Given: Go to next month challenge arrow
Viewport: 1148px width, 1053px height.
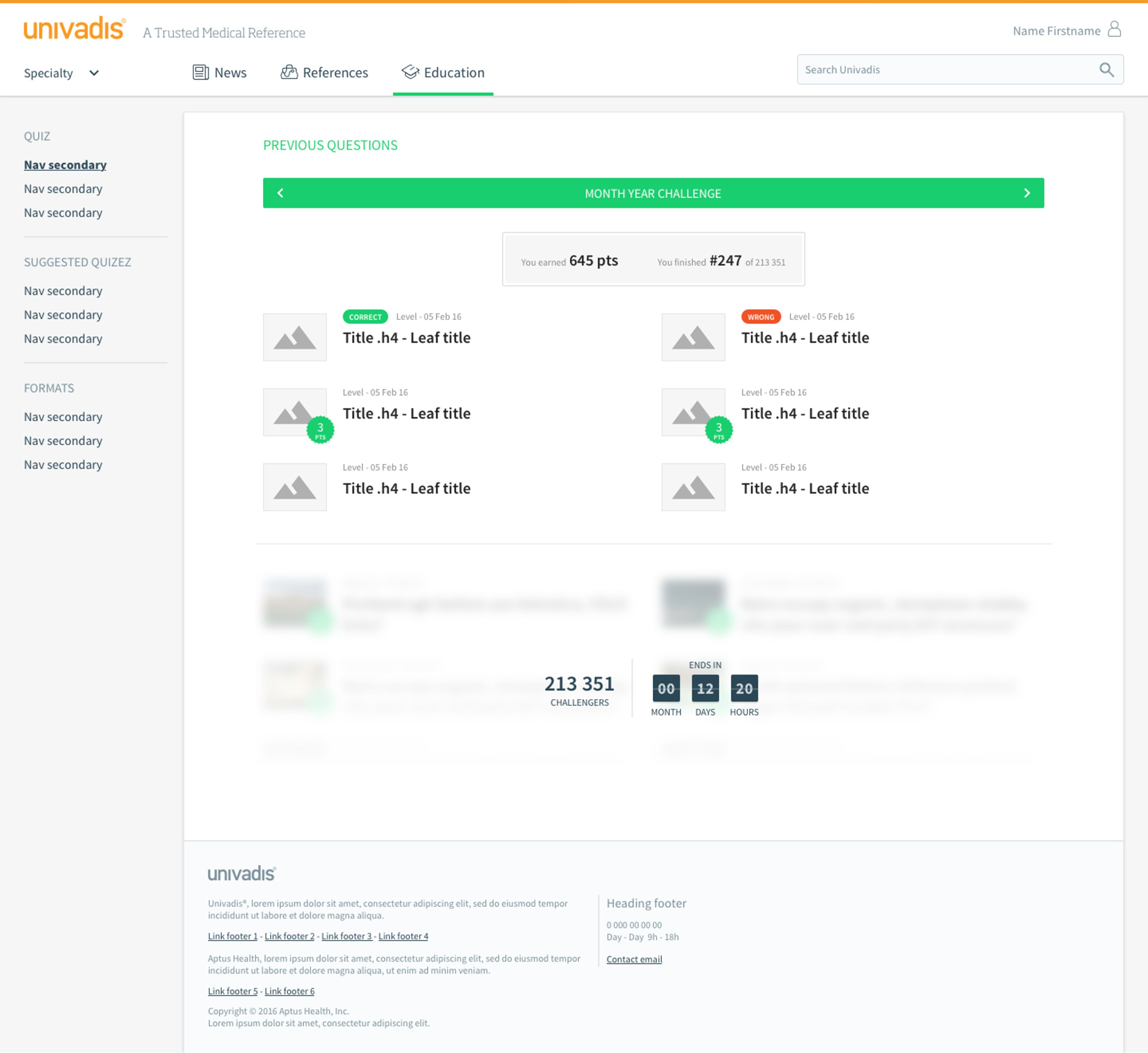Looking at the screenshot, I should (1027, 193).
